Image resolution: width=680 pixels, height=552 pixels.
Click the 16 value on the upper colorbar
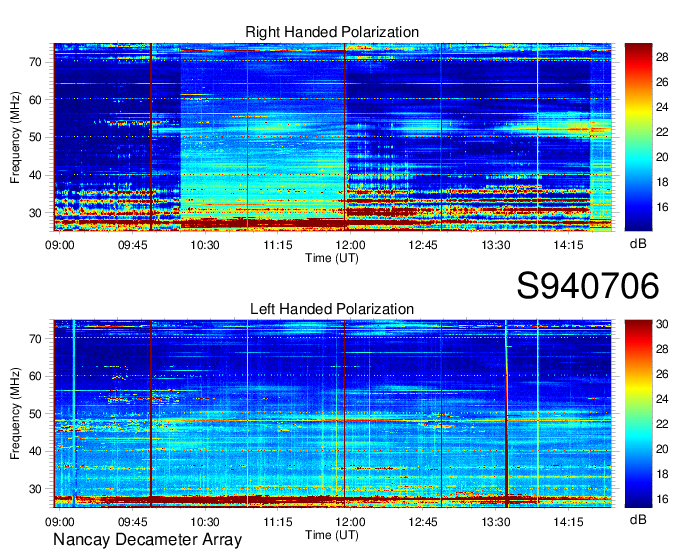[x=662, y=207]
